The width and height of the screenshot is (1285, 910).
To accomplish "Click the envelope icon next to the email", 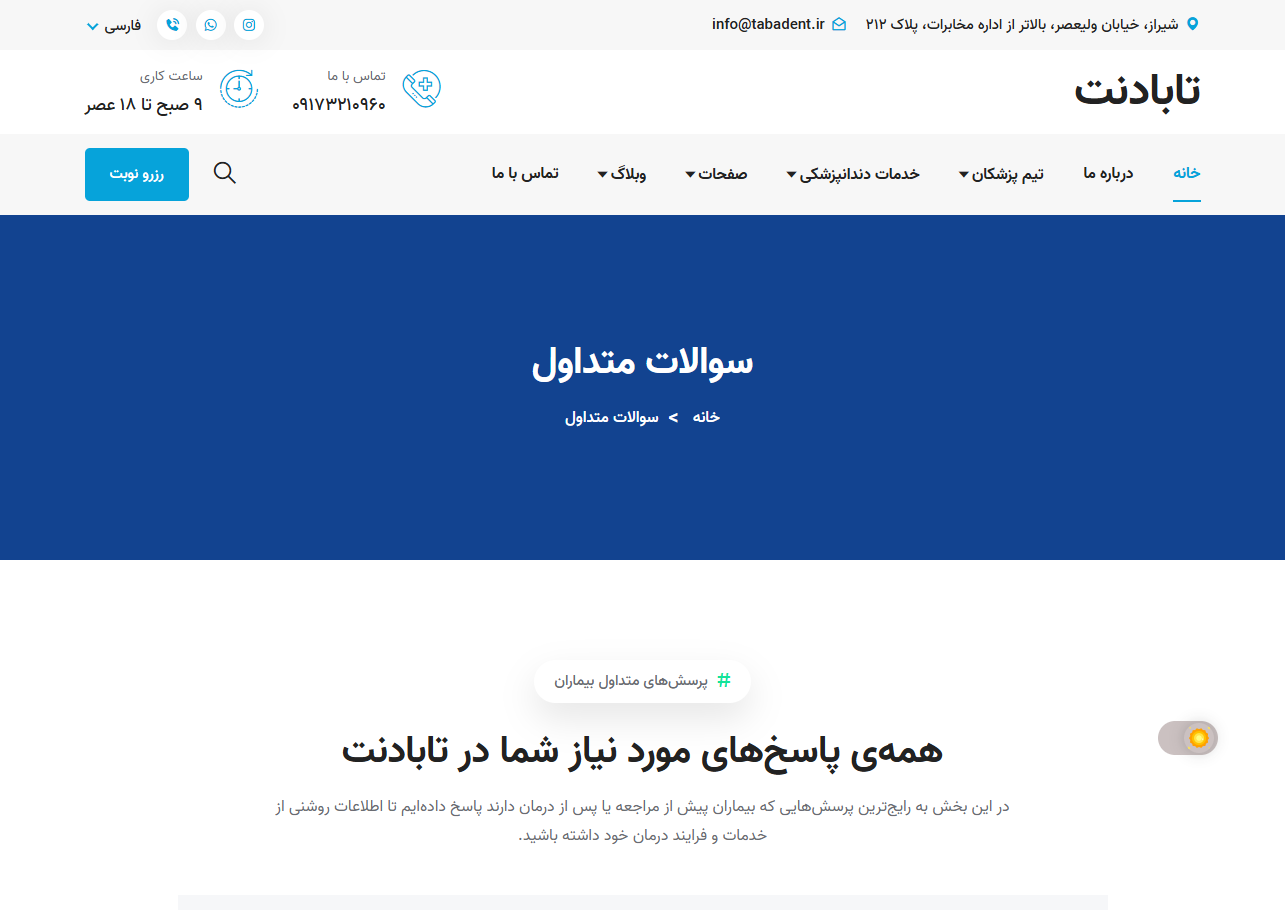I will (839, 25).
